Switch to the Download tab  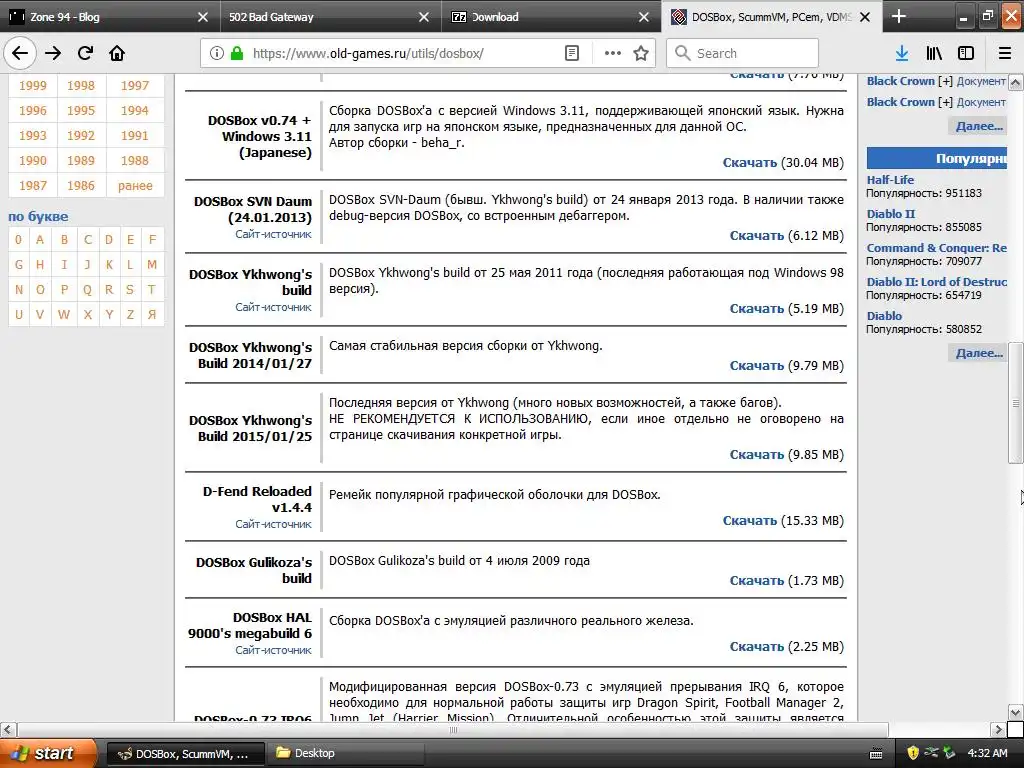pyautogui.click(x=551, y=16)
